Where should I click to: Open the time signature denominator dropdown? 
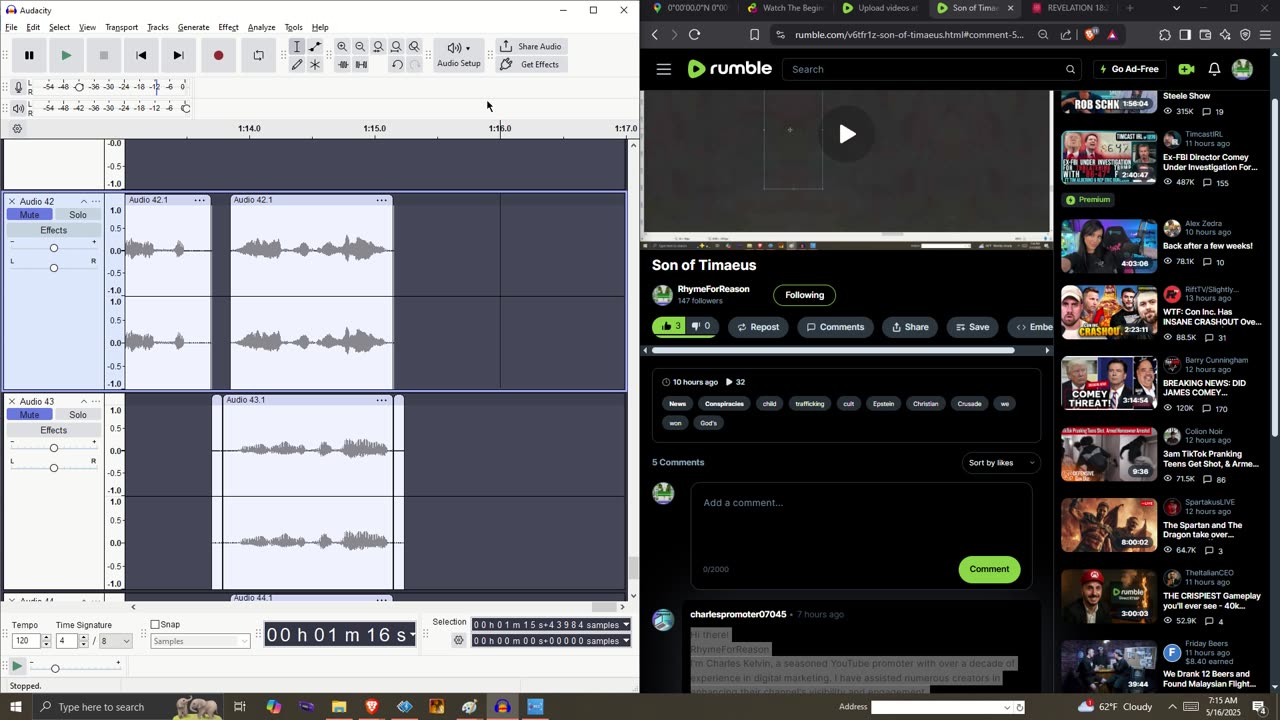116,641
